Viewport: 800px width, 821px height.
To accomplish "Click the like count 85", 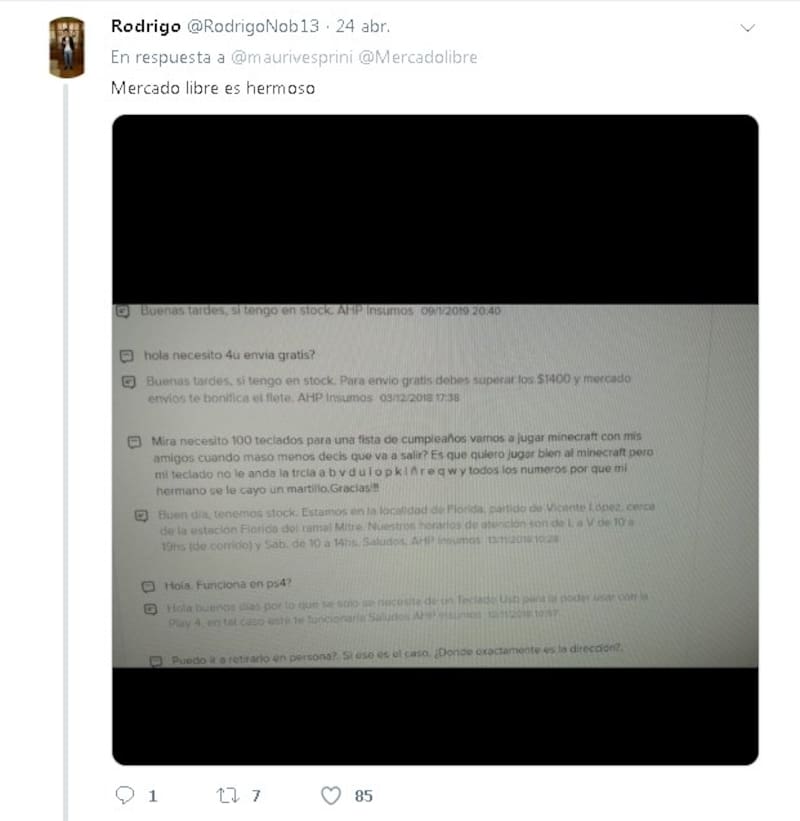I will [363, 796].
